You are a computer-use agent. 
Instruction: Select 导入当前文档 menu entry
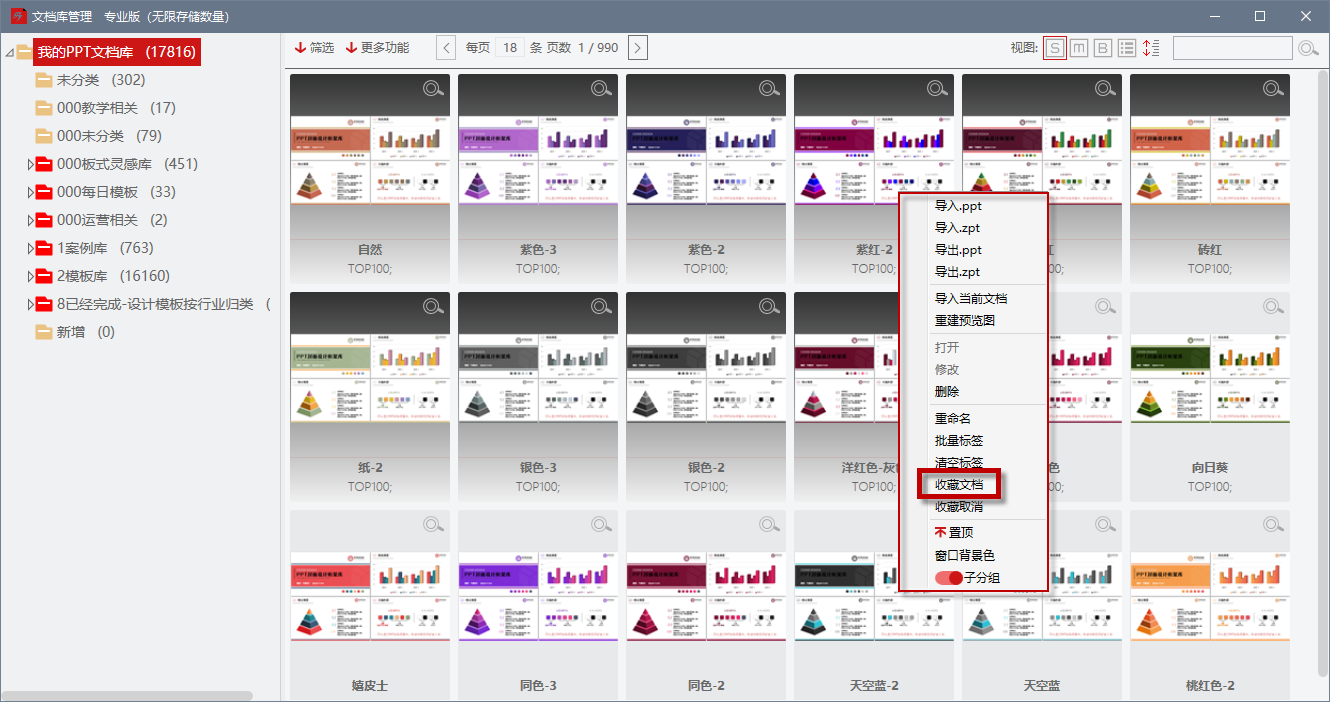click(973, 299)
